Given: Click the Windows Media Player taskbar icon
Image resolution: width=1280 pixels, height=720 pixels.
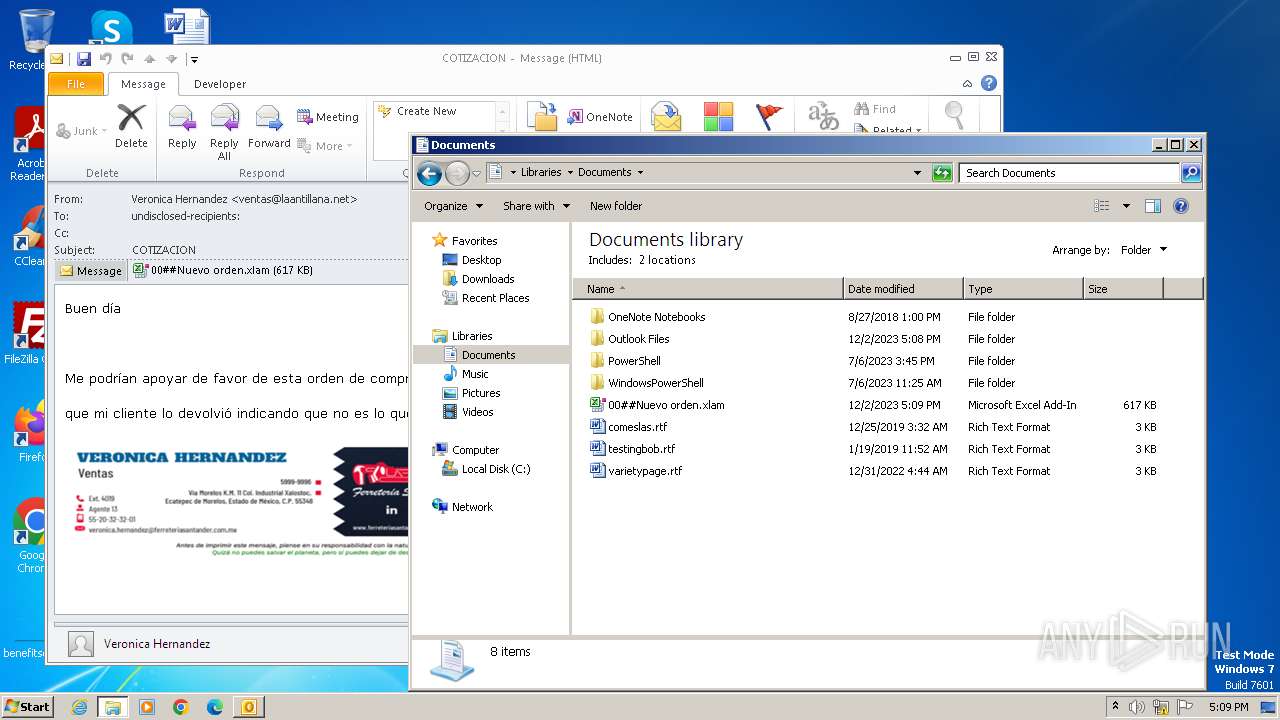Looking at the screenshot, I should 147,707.
